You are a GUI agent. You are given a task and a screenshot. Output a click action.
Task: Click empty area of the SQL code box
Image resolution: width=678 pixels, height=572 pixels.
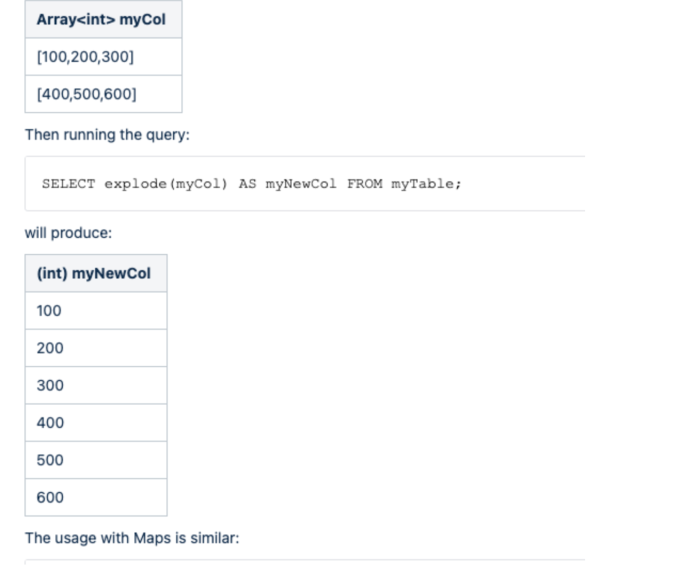pos(523,184)
